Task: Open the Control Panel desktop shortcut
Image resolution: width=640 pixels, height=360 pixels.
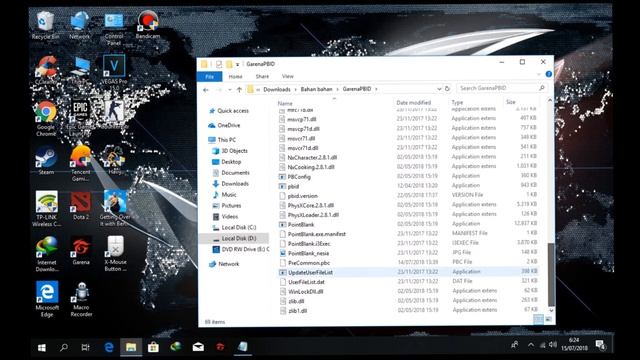Action: click(x=114, y=29)
